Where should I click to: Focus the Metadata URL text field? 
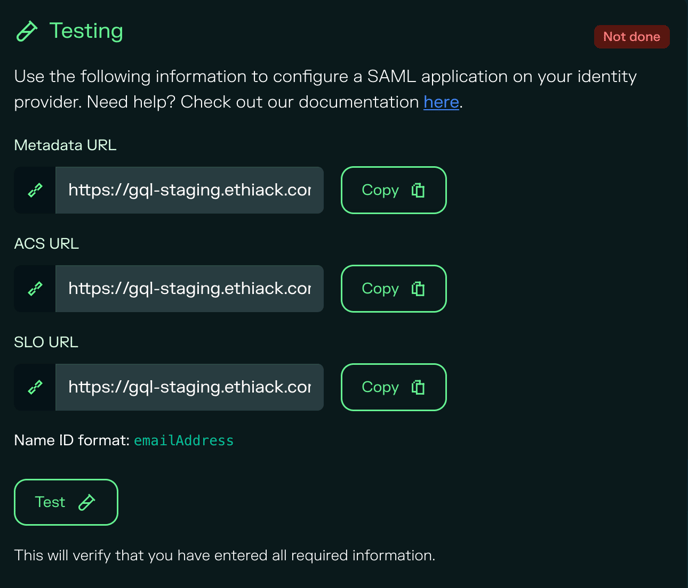click(x=189, y=190)
